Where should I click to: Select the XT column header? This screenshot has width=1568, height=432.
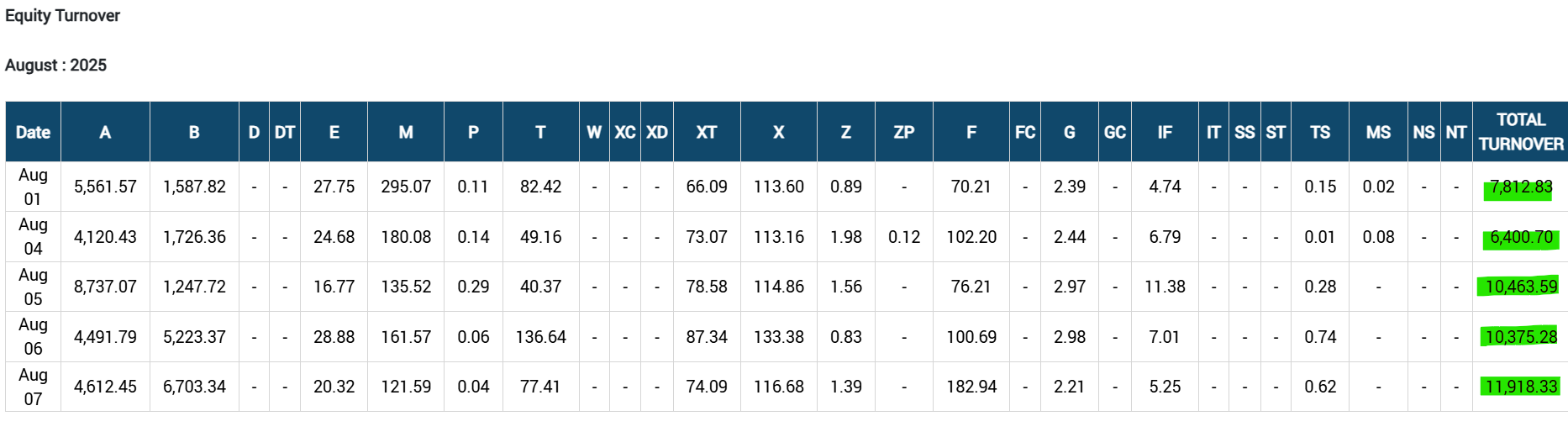point(706,132)
